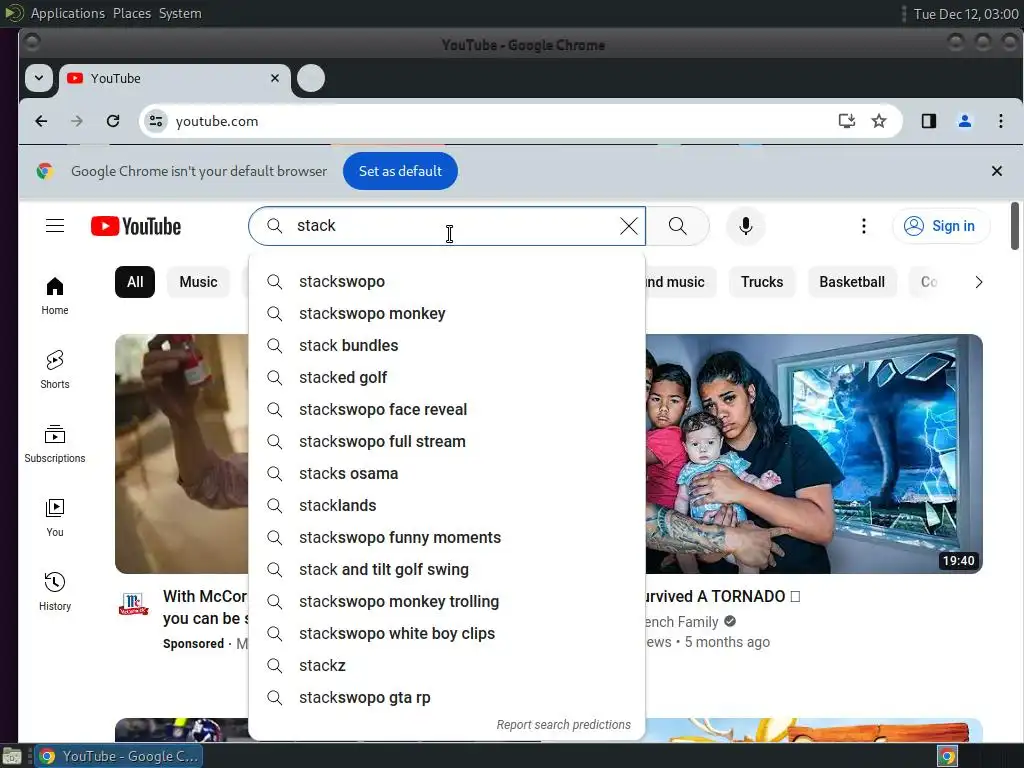Viewport: 1024px width, 768px height.
Task: View site information icon in address bar
Action: tap(156, 121)
